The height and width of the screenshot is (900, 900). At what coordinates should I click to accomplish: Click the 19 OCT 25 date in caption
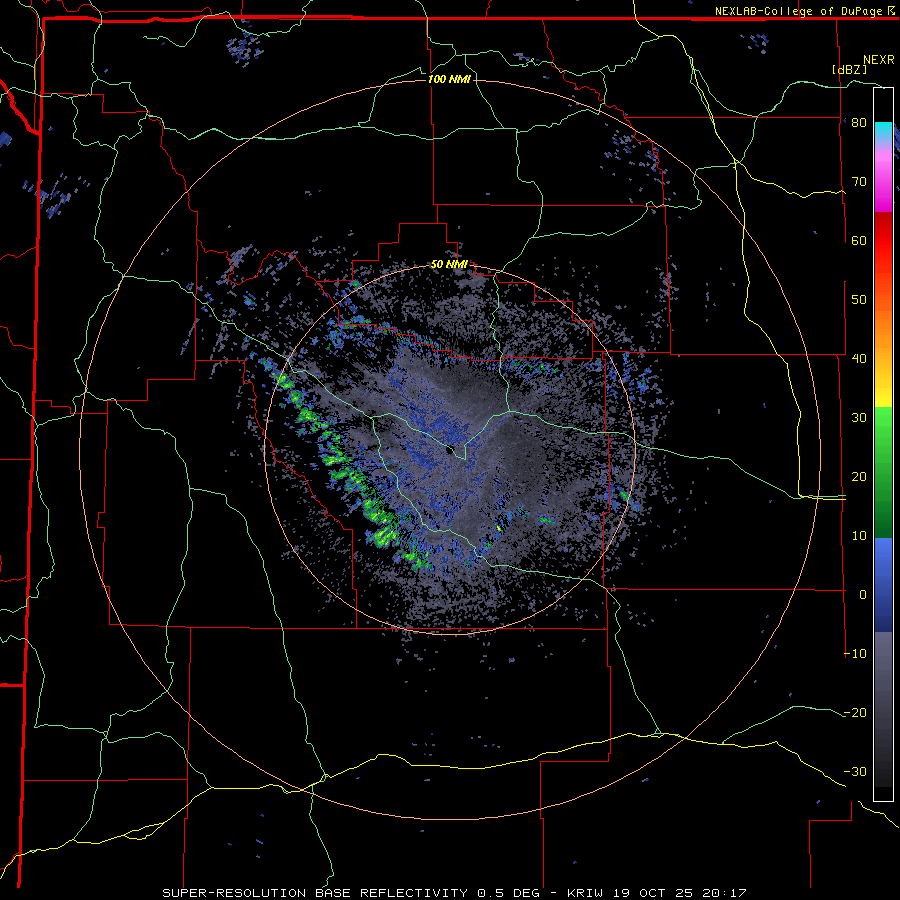click(653, 893)
